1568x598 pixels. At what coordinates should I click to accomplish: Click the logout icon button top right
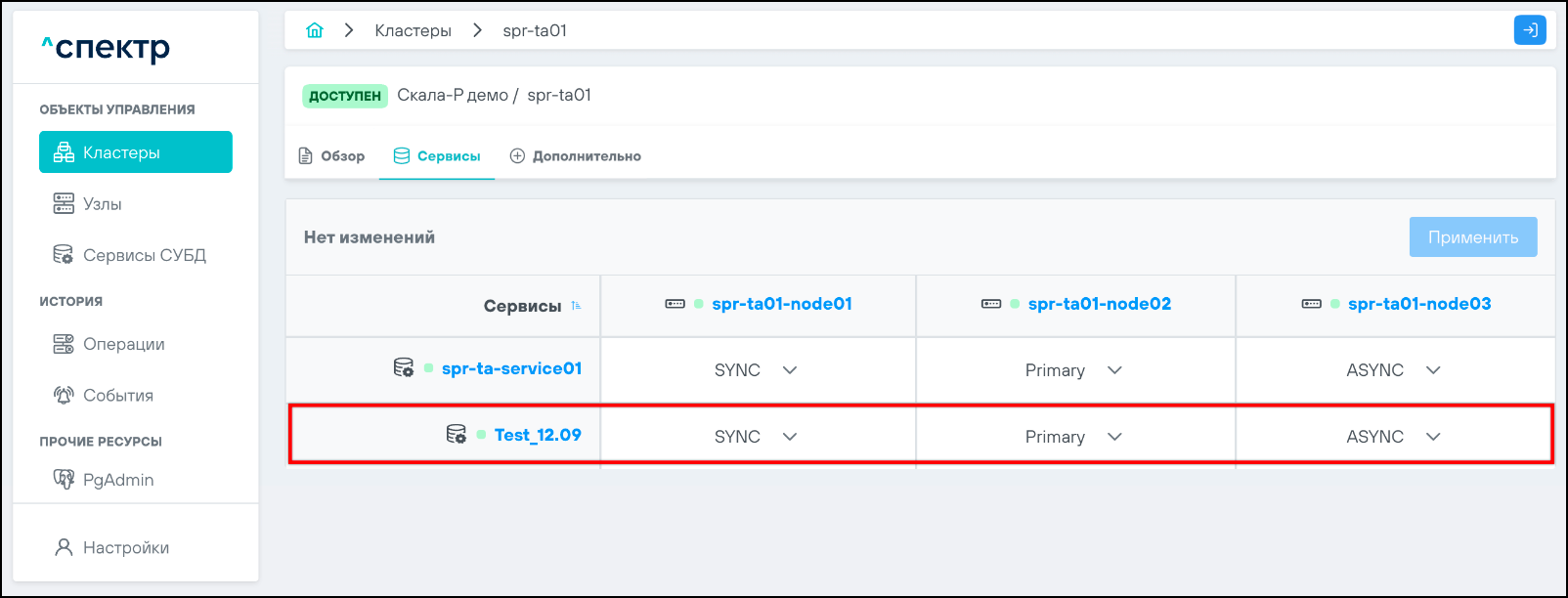click(1530, 30)
